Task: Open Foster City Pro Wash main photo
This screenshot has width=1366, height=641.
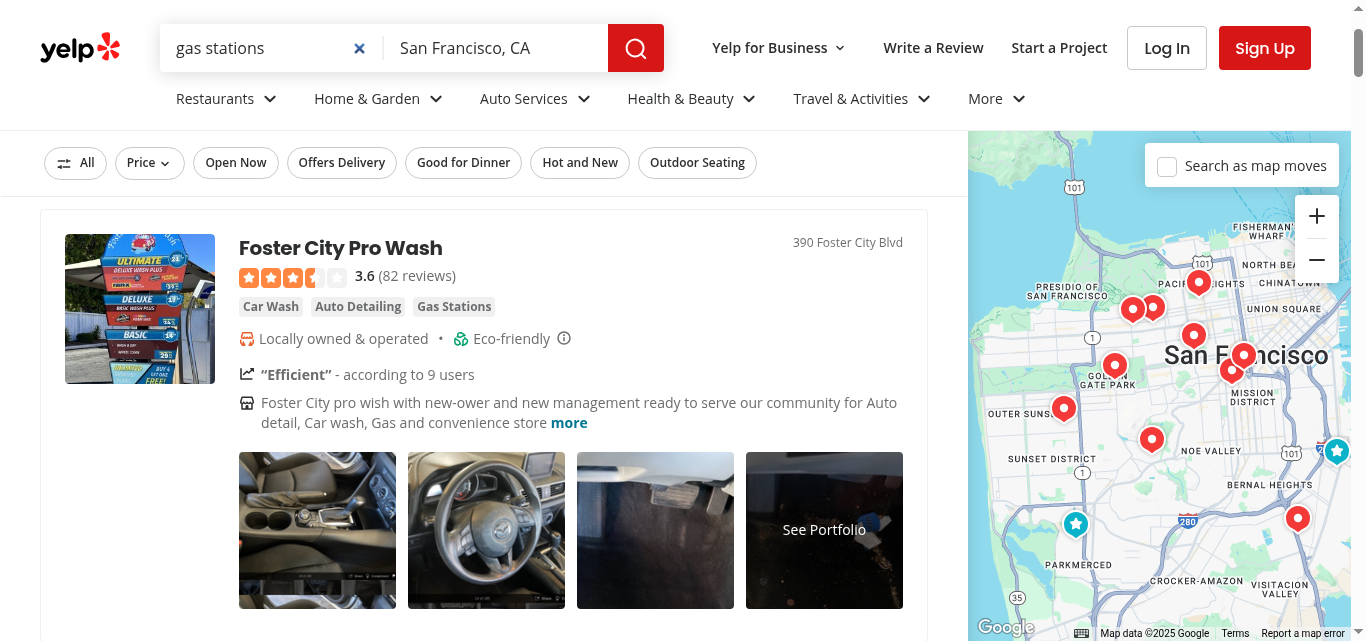Action: click(140, 309)
